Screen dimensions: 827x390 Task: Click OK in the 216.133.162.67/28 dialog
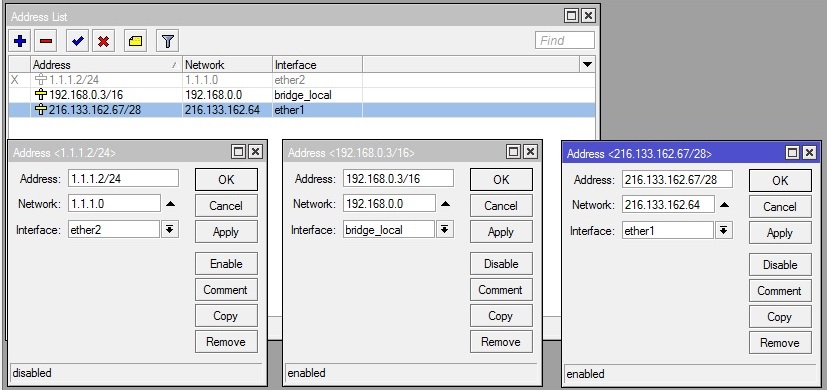780,180
